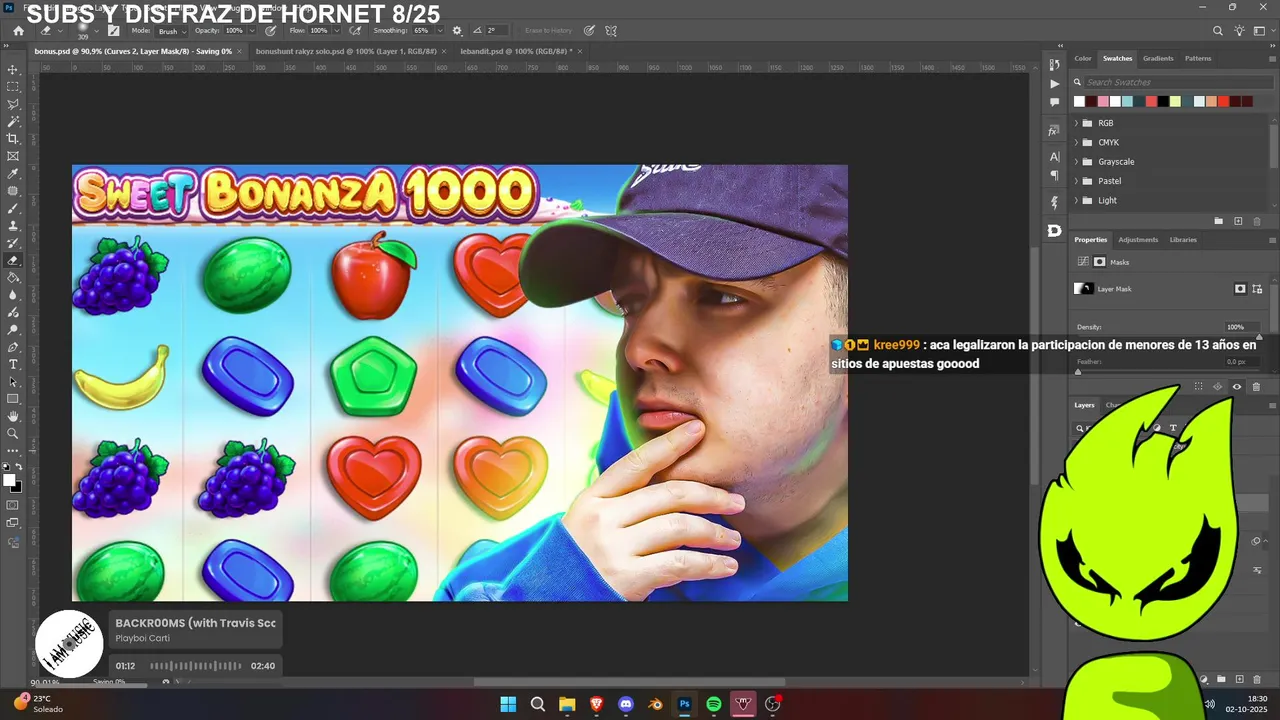This screenshot has width=1280, height=720.
Task: Select the Move tool
Action: (13, 70)
